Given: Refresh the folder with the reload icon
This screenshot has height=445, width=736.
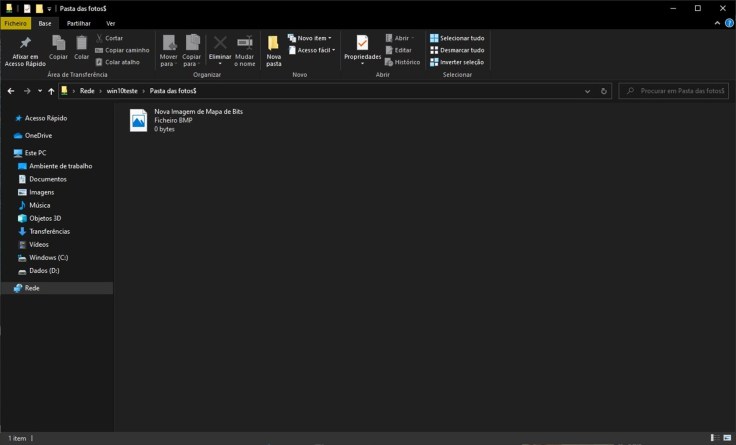Looking at the screenshot, I should (x=604, y=91).
